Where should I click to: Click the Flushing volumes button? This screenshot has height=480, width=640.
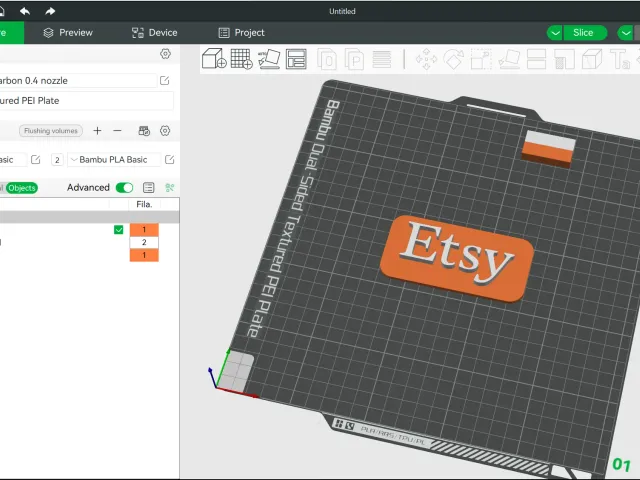(x=51, y=131)
